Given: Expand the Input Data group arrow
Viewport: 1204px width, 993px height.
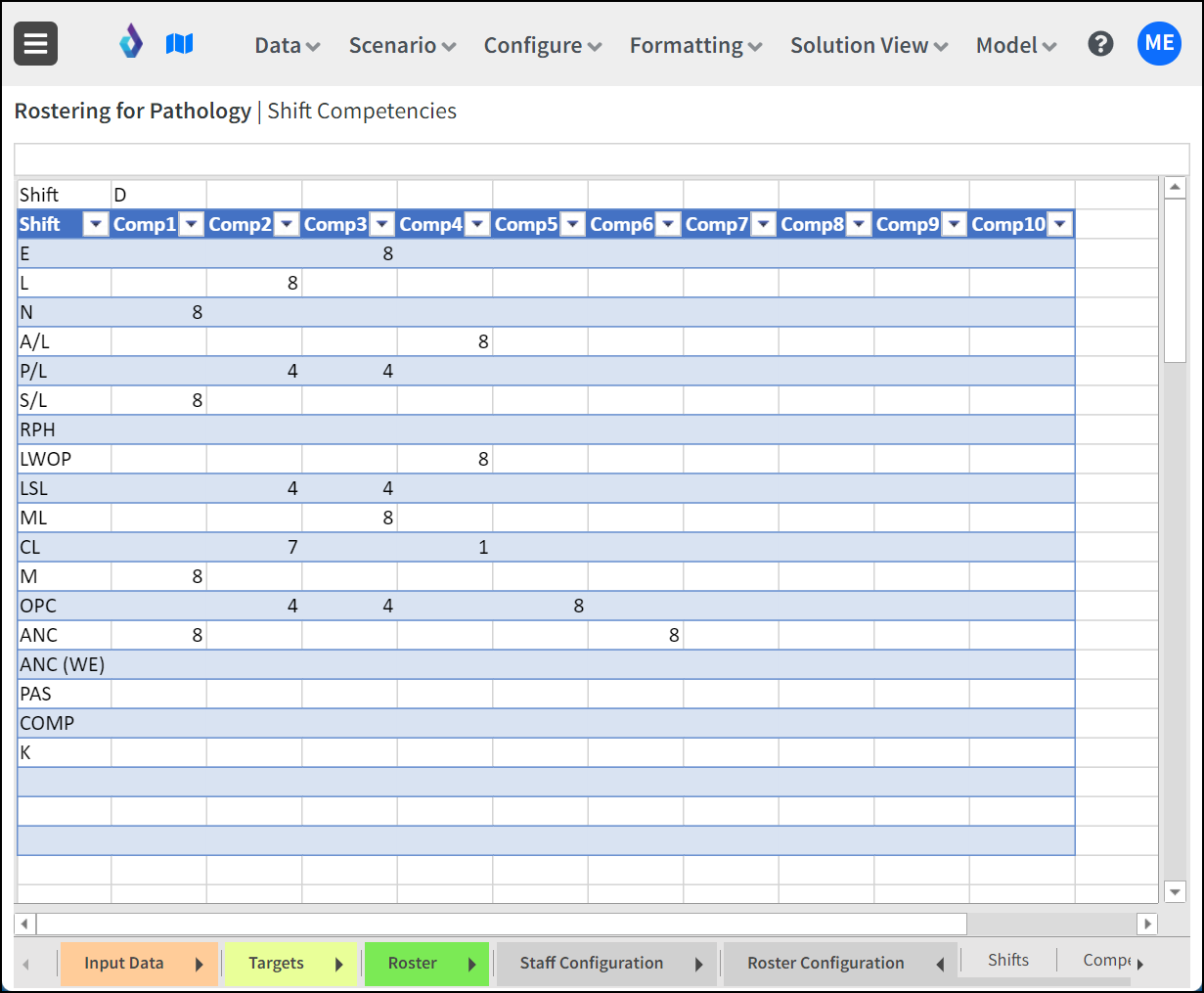Looking at the screenshot, I should (200, 965).
